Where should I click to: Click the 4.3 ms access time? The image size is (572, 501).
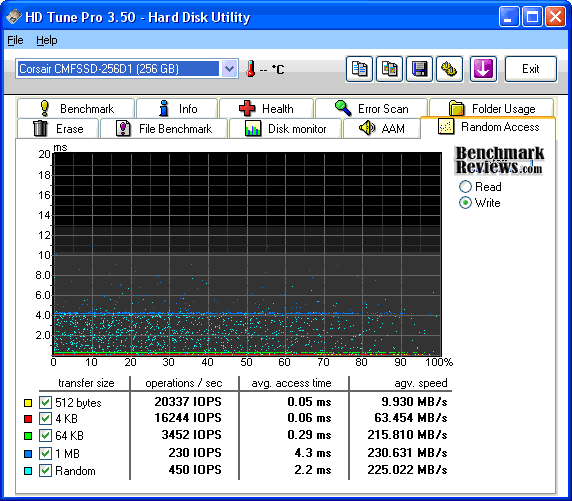click(x=313, y=452)
